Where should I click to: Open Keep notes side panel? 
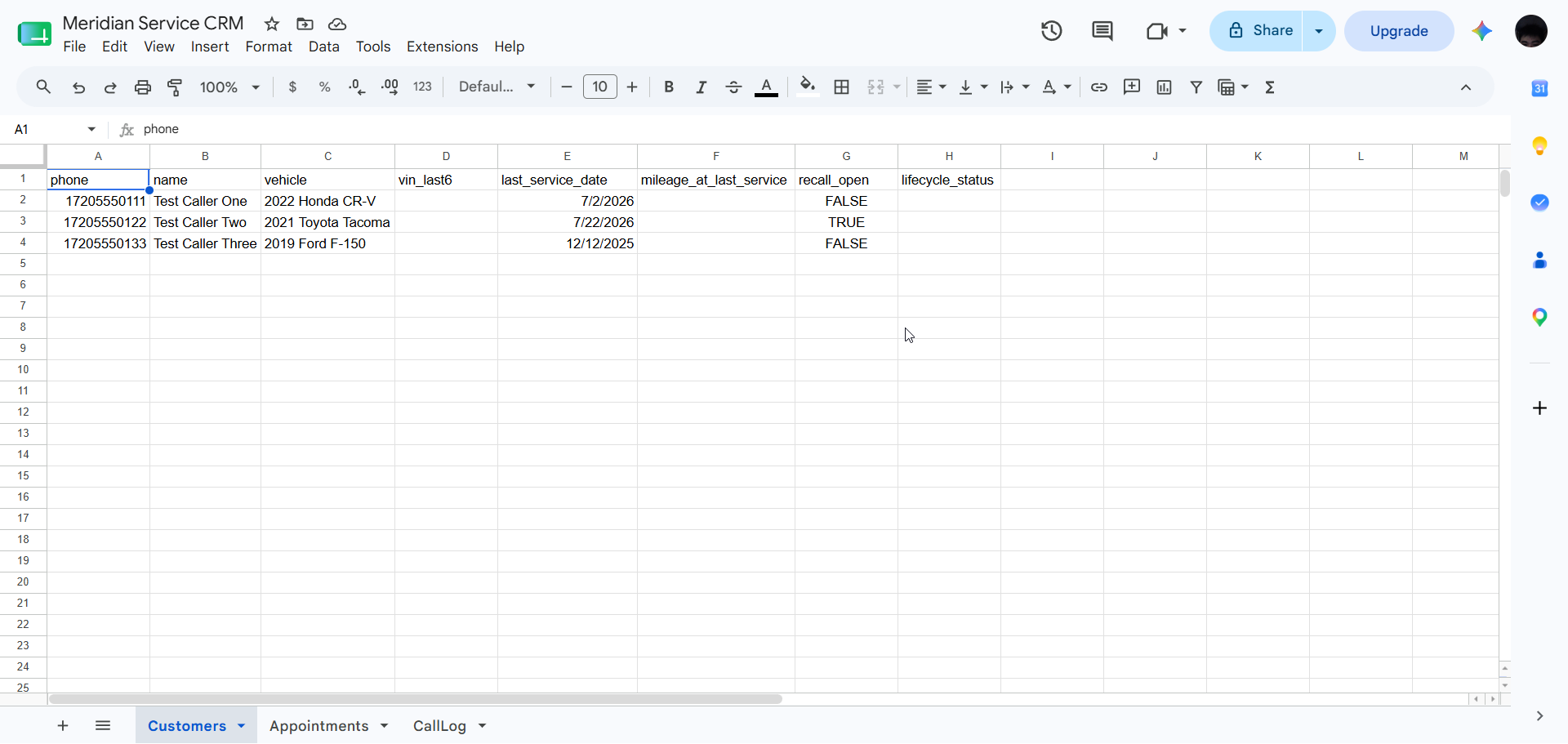pyautogui.click(x=1539, y=145)
